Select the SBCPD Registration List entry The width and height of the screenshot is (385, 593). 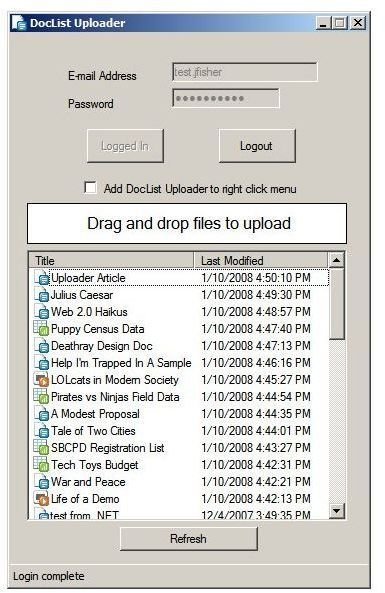pos(108,448)
